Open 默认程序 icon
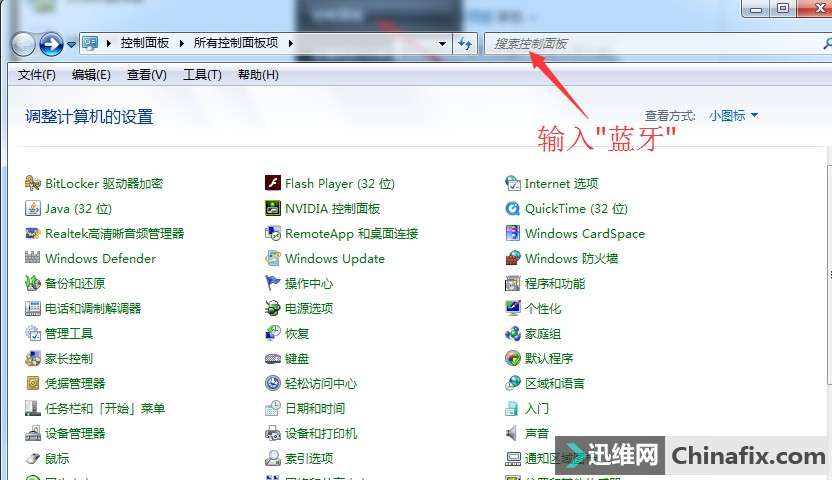The image size is (832, 480). [x=513, y=359]
